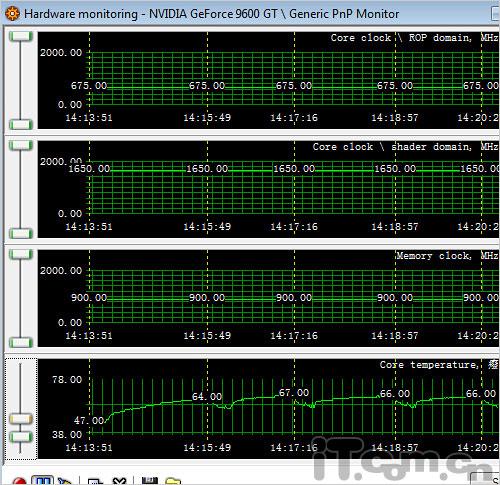The image size is (500, 485).
Task: Click 900.00 value at 14:17:16 in Memory graph
Action: pyautogui.click(x=294, y=298)
